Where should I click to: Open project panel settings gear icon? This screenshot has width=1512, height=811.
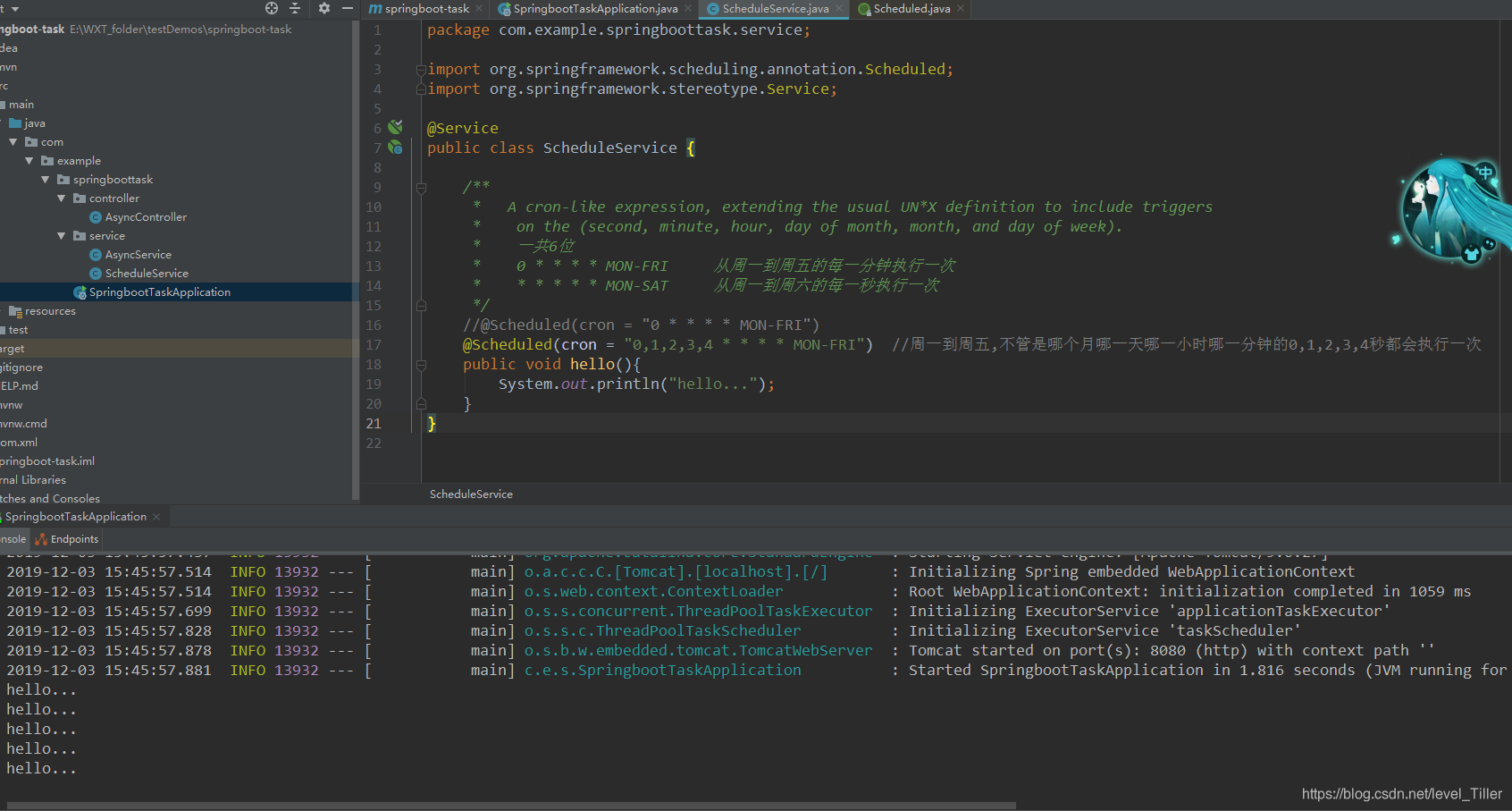click(x=323, y=8)
